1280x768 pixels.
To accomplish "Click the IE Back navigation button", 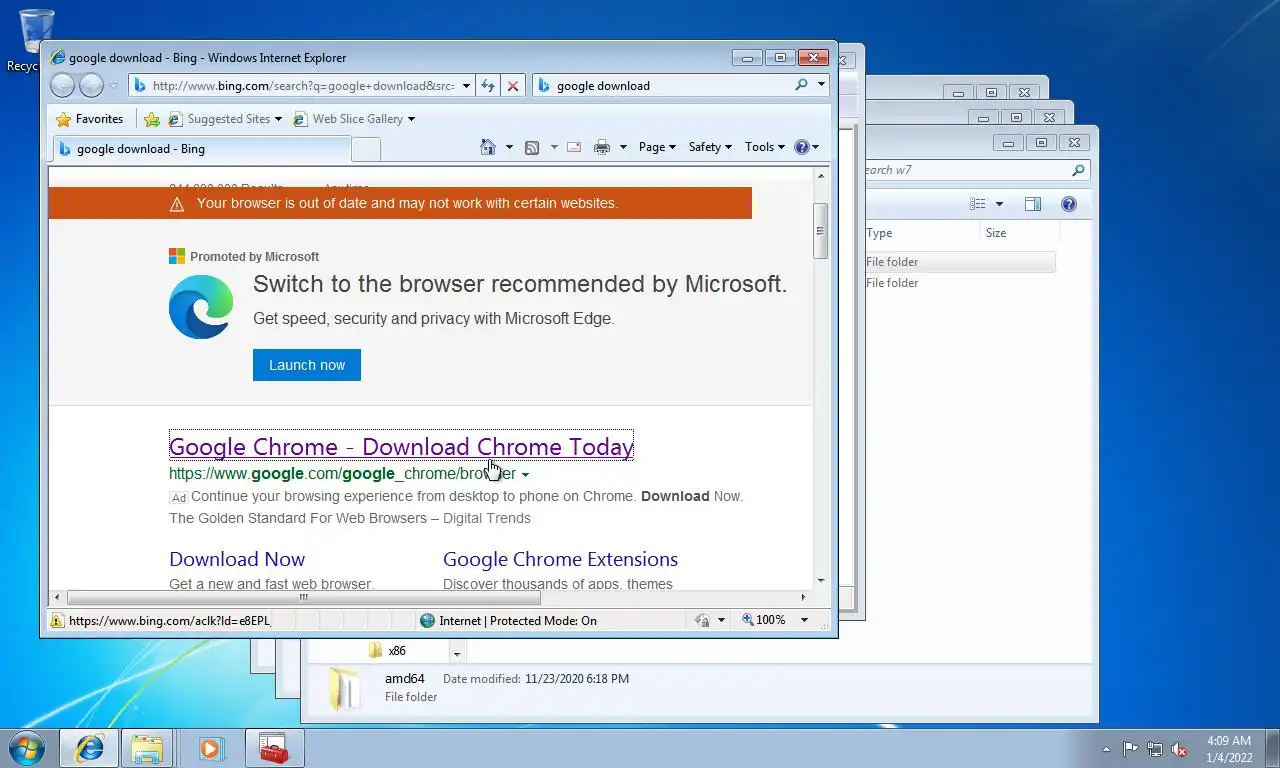I will (63, 85).
